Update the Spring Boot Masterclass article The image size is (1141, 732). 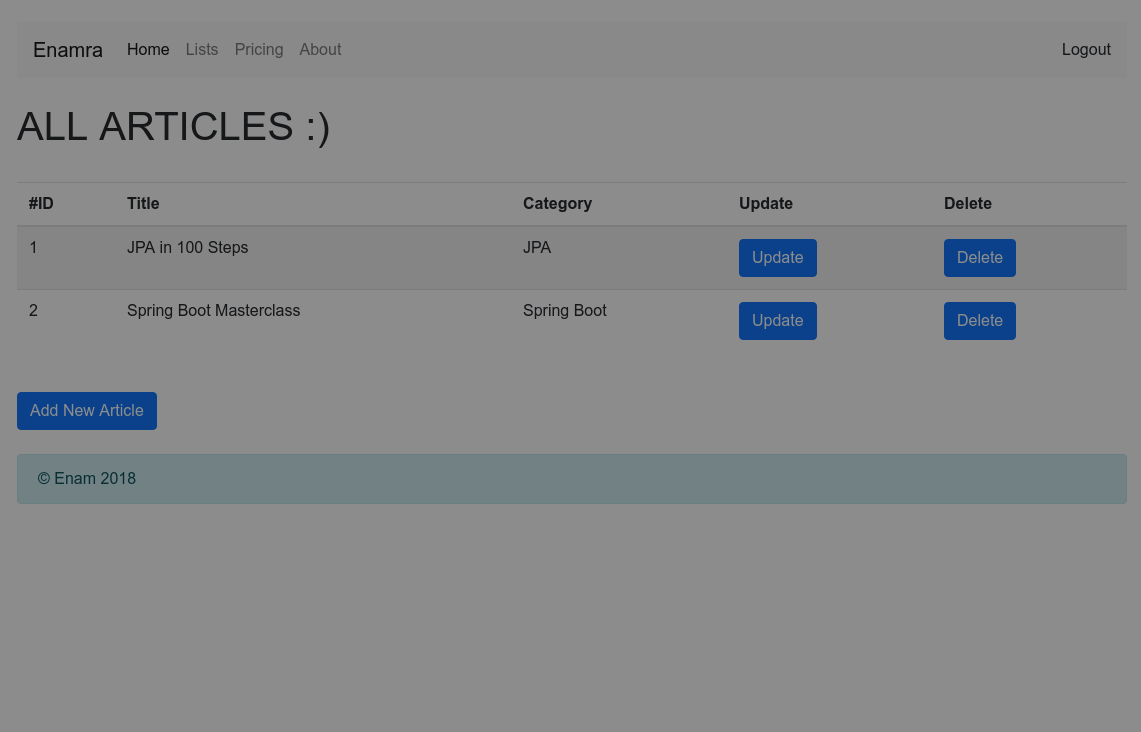click(x=777, y=321)
